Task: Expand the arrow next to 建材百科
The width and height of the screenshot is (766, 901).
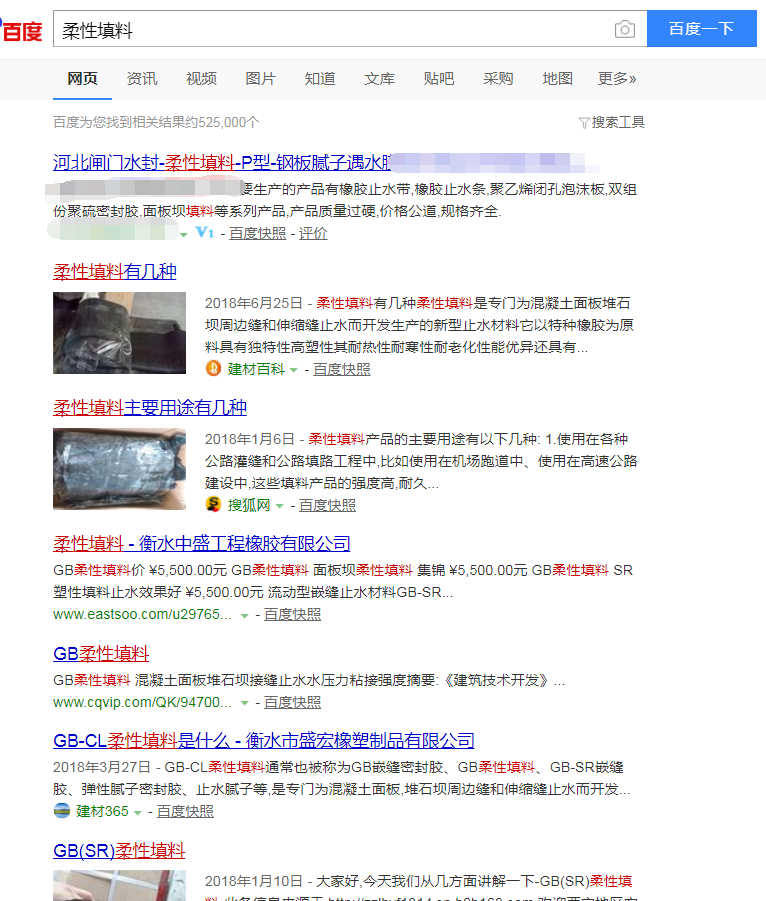Action: coord(294,371)
